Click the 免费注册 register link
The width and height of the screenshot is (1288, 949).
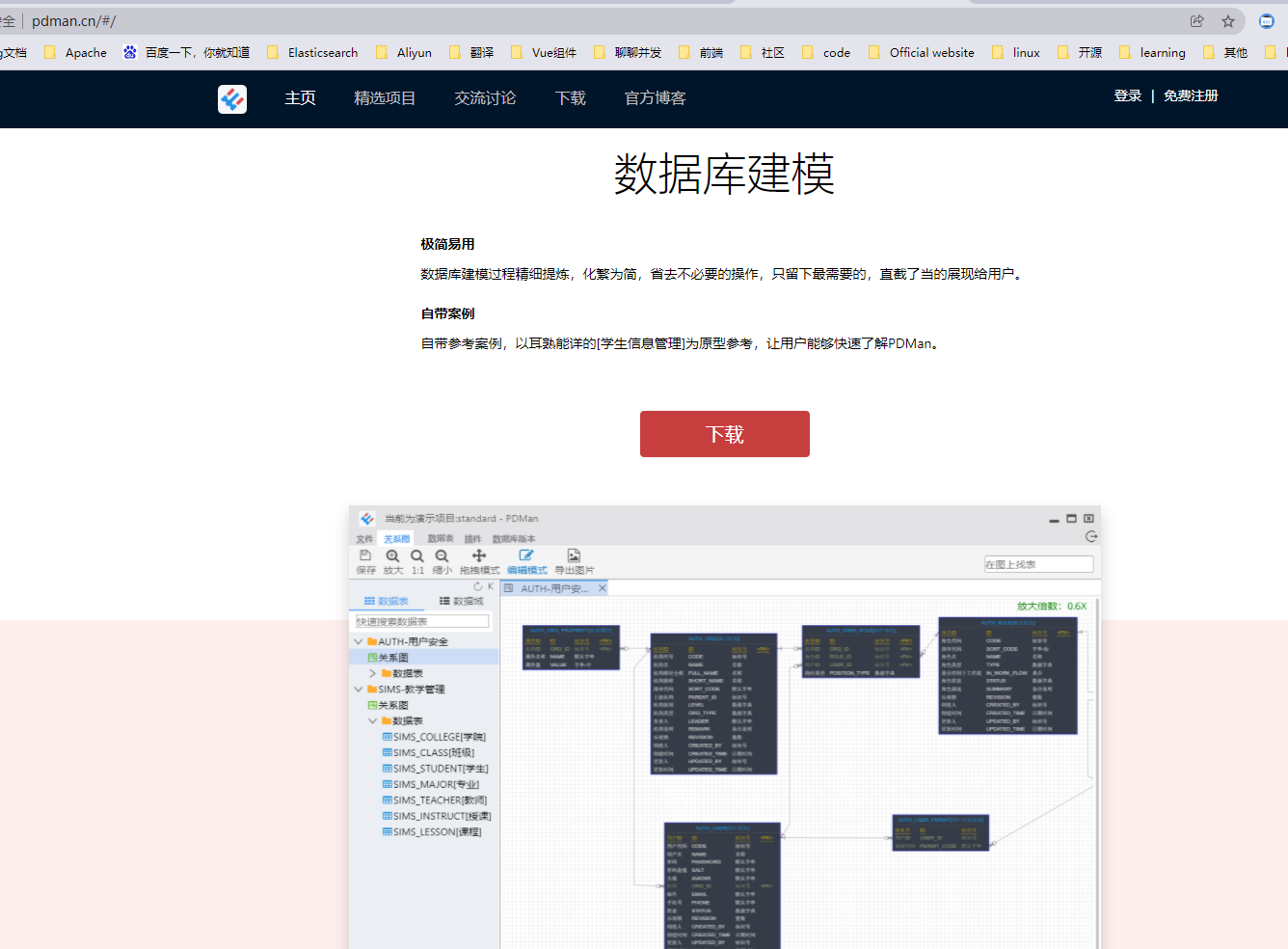click(1191, 95)
